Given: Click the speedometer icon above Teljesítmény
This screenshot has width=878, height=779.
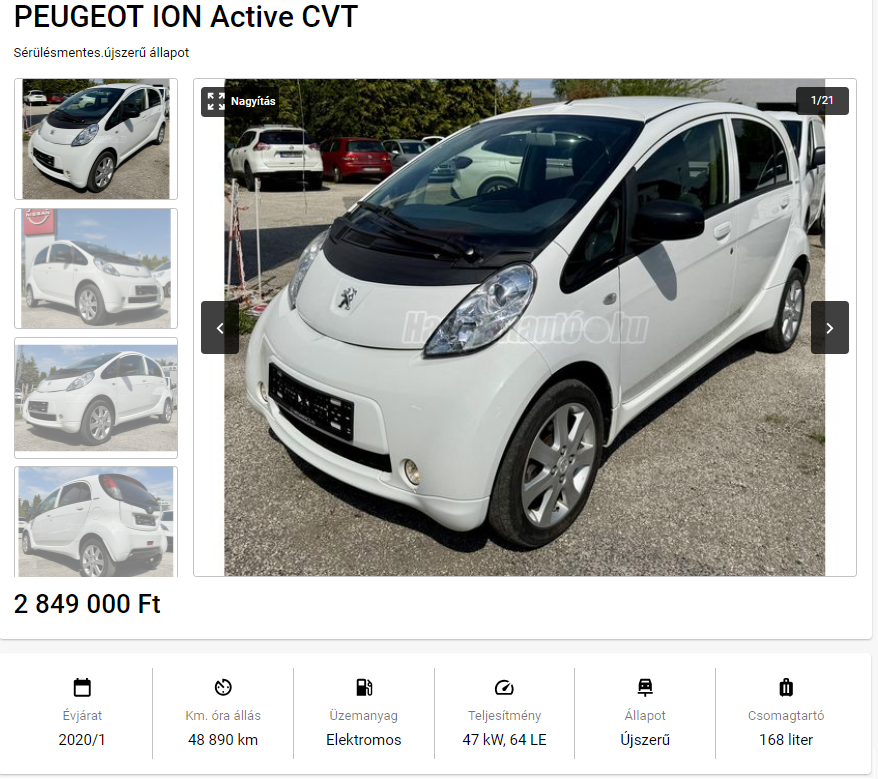Looking at the screenshot, I should click(x=504, y=687).
